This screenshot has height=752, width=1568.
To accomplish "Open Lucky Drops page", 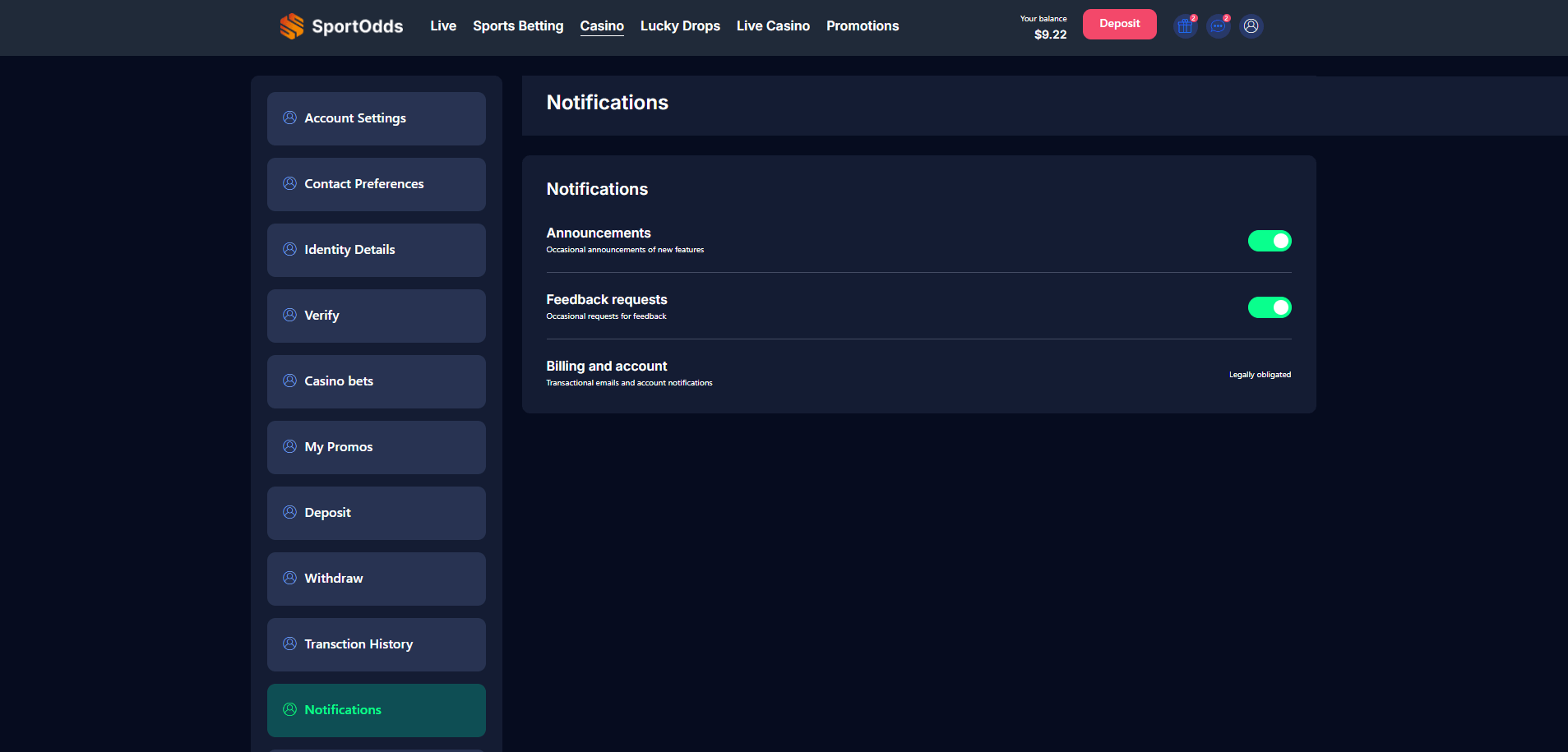I will point(680,26).
